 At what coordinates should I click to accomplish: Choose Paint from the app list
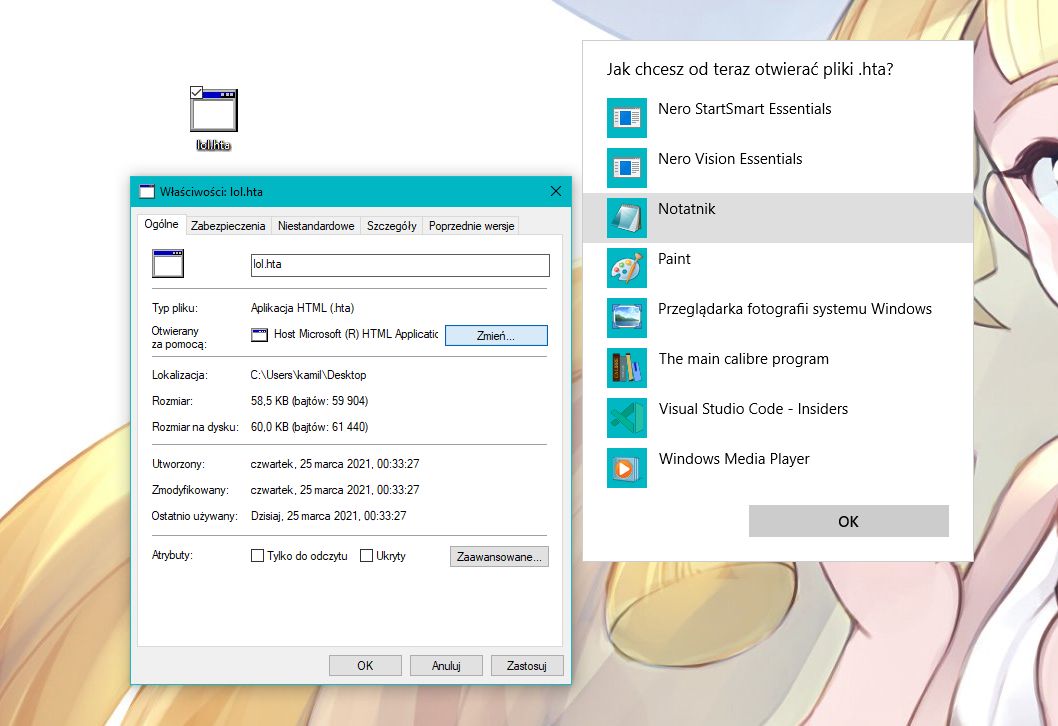click(777, 268)
